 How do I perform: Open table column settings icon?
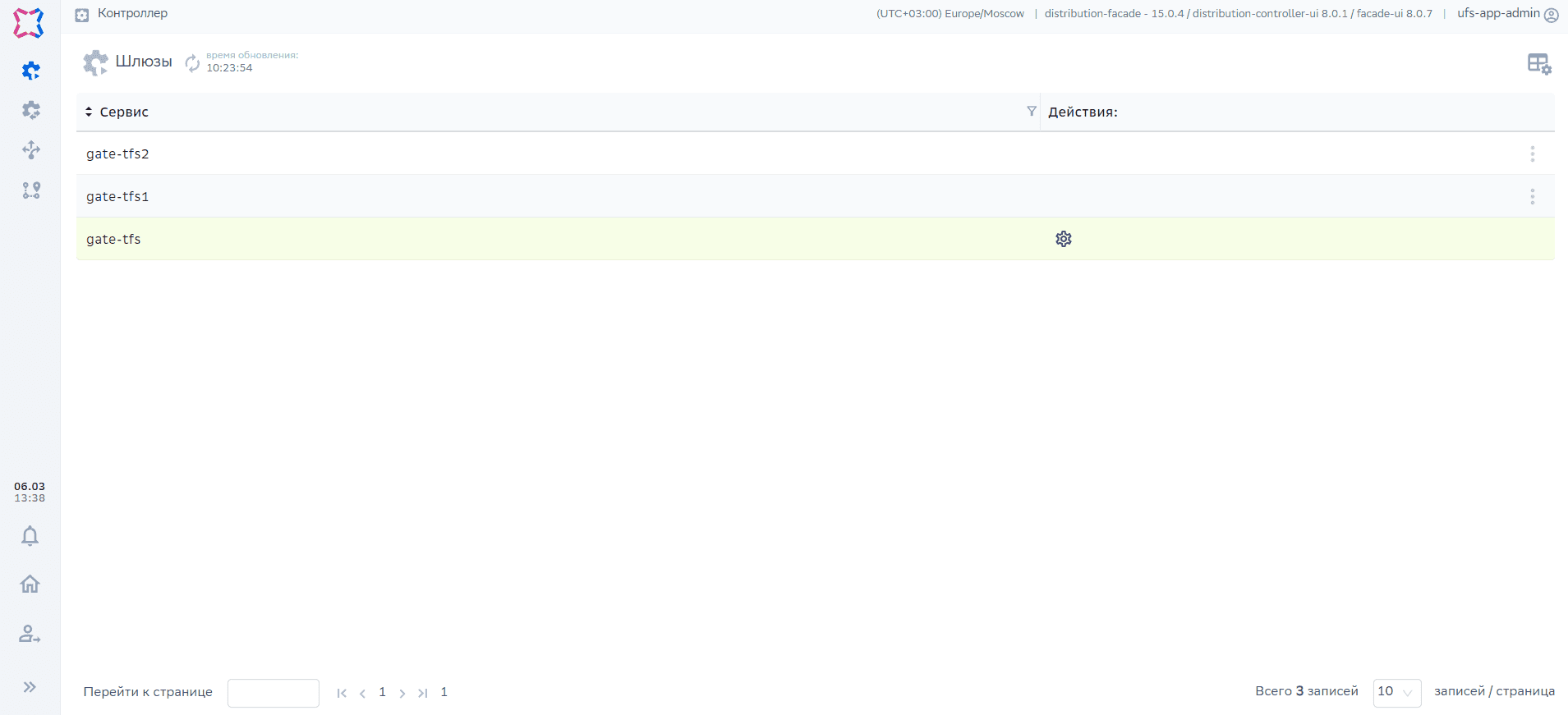1538,63
